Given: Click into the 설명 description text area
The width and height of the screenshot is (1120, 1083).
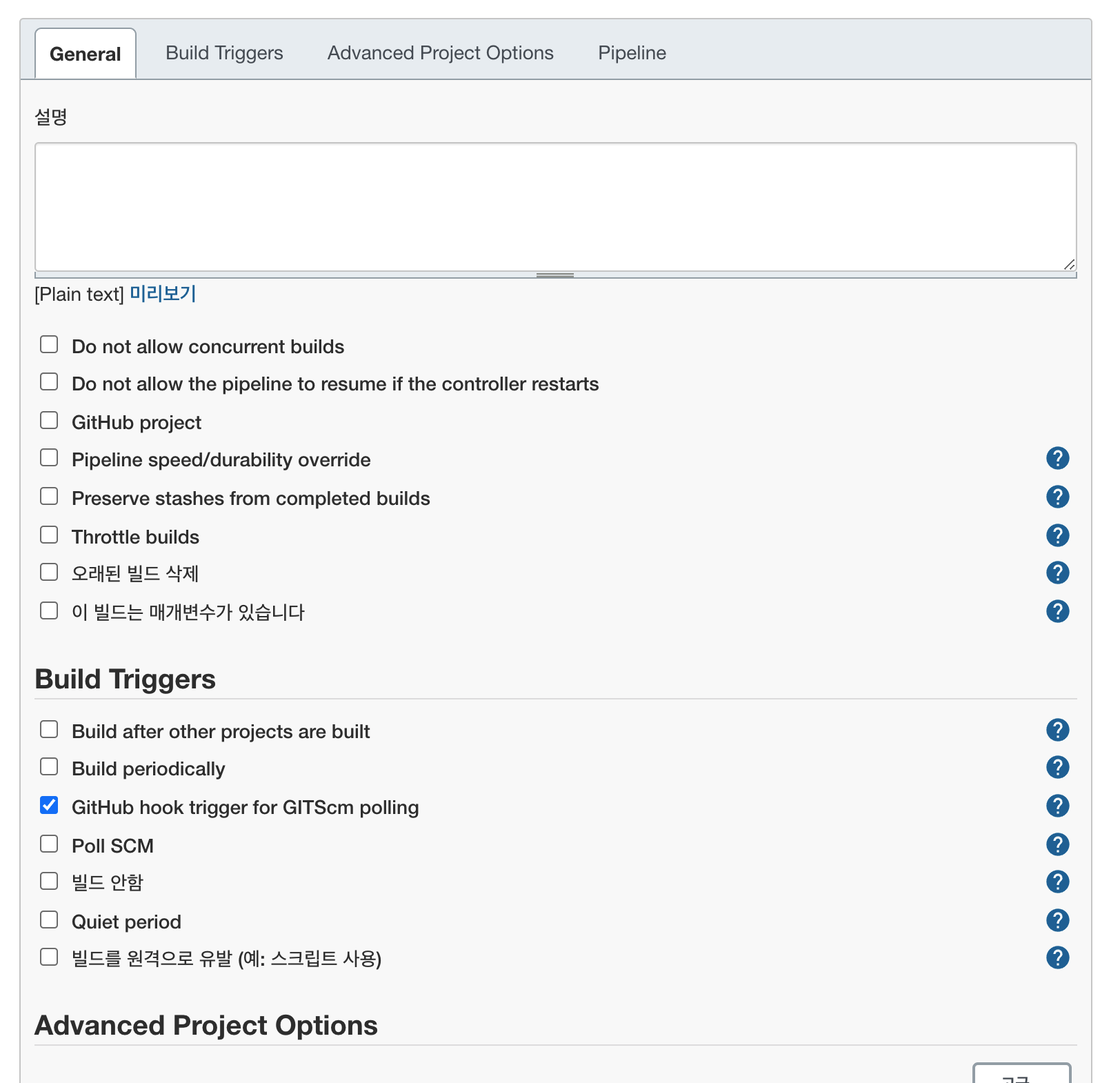Looking at the screenshot, I should (555, 206).
